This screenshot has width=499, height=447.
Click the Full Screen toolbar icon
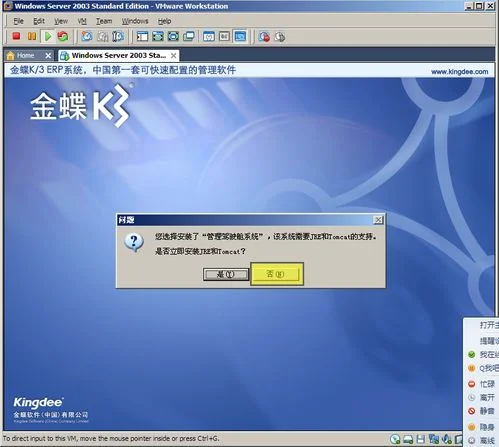pyautogui.click(x=173, y=36)
